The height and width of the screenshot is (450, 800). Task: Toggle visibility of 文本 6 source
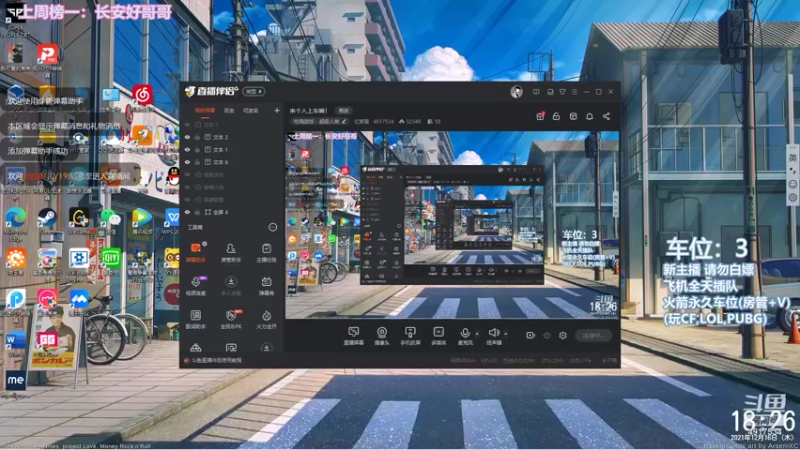coord(187,162)
